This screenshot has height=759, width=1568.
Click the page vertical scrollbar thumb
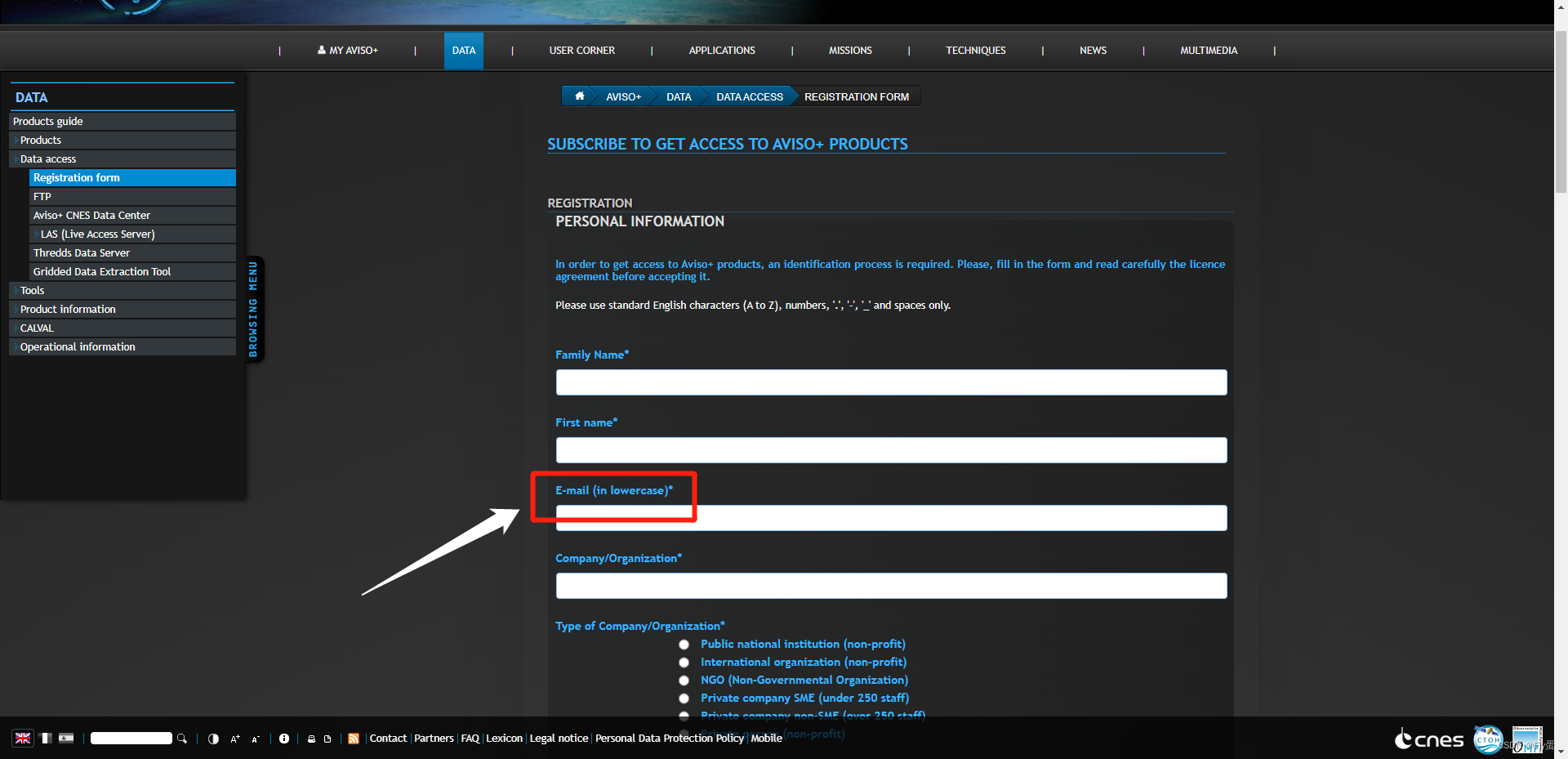(x=1561, y=110)
